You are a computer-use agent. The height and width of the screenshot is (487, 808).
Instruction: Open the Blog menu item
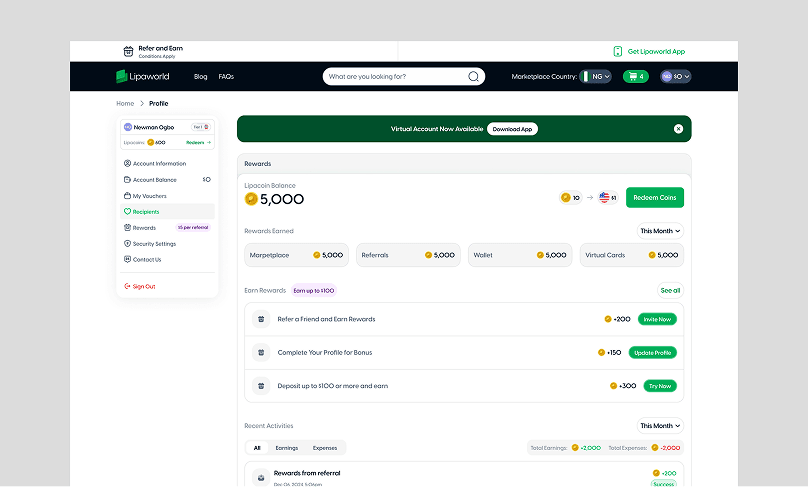point(200,76)
